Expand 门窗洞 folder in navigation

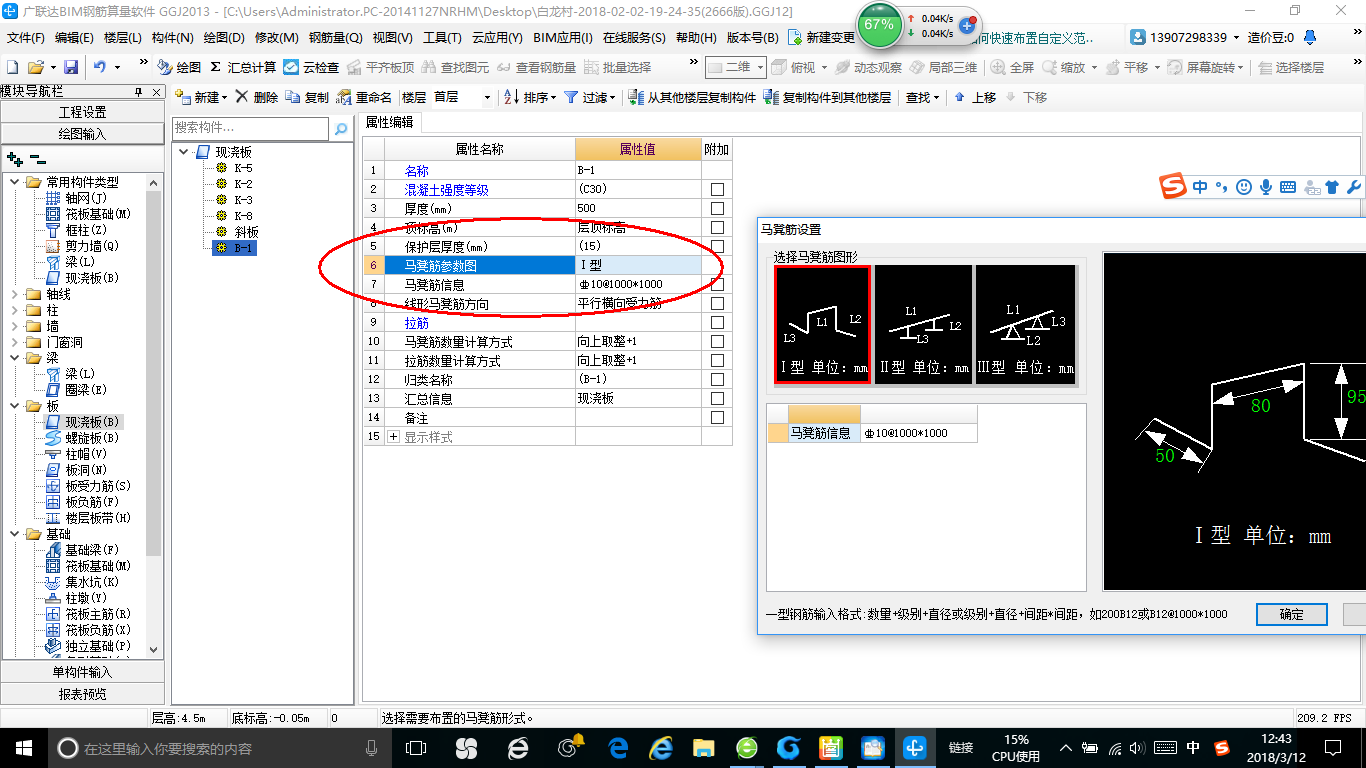(15, 342)
